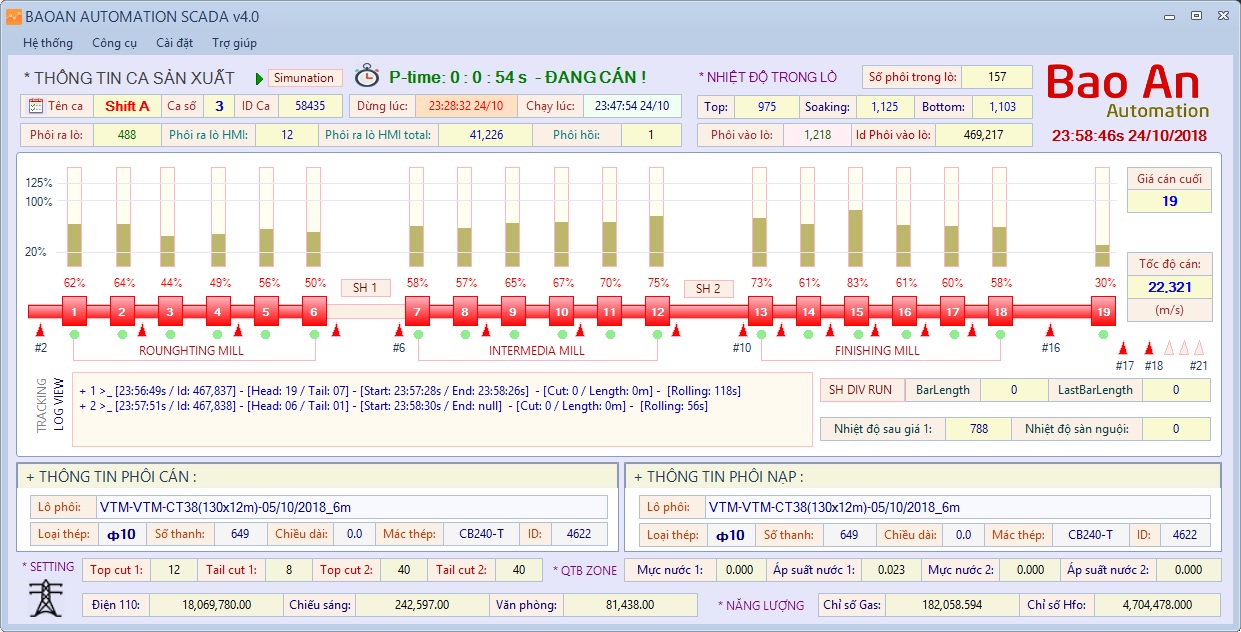Open the Hệ thống menu
Screen dimensions: 1241x632
pos(48,43)
